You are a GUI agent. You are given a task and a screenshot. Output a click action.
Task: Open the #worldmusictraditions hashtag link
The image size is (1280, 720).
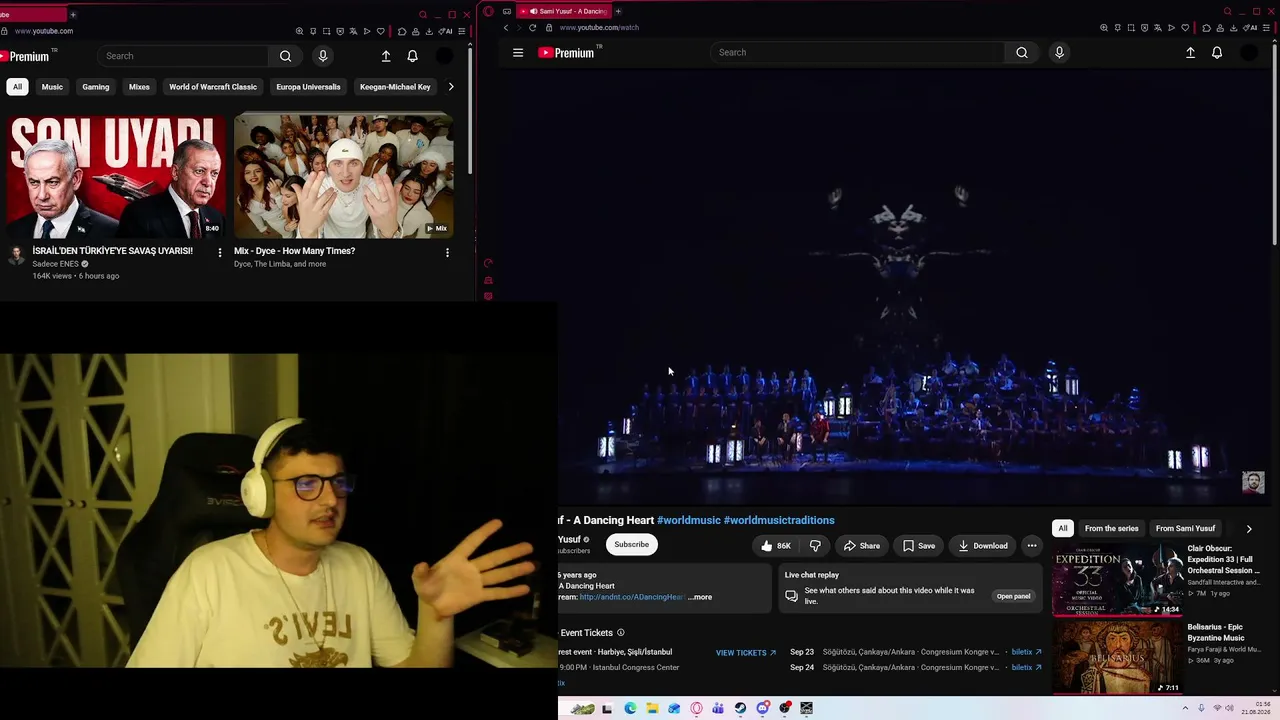[x=779, y=520]
